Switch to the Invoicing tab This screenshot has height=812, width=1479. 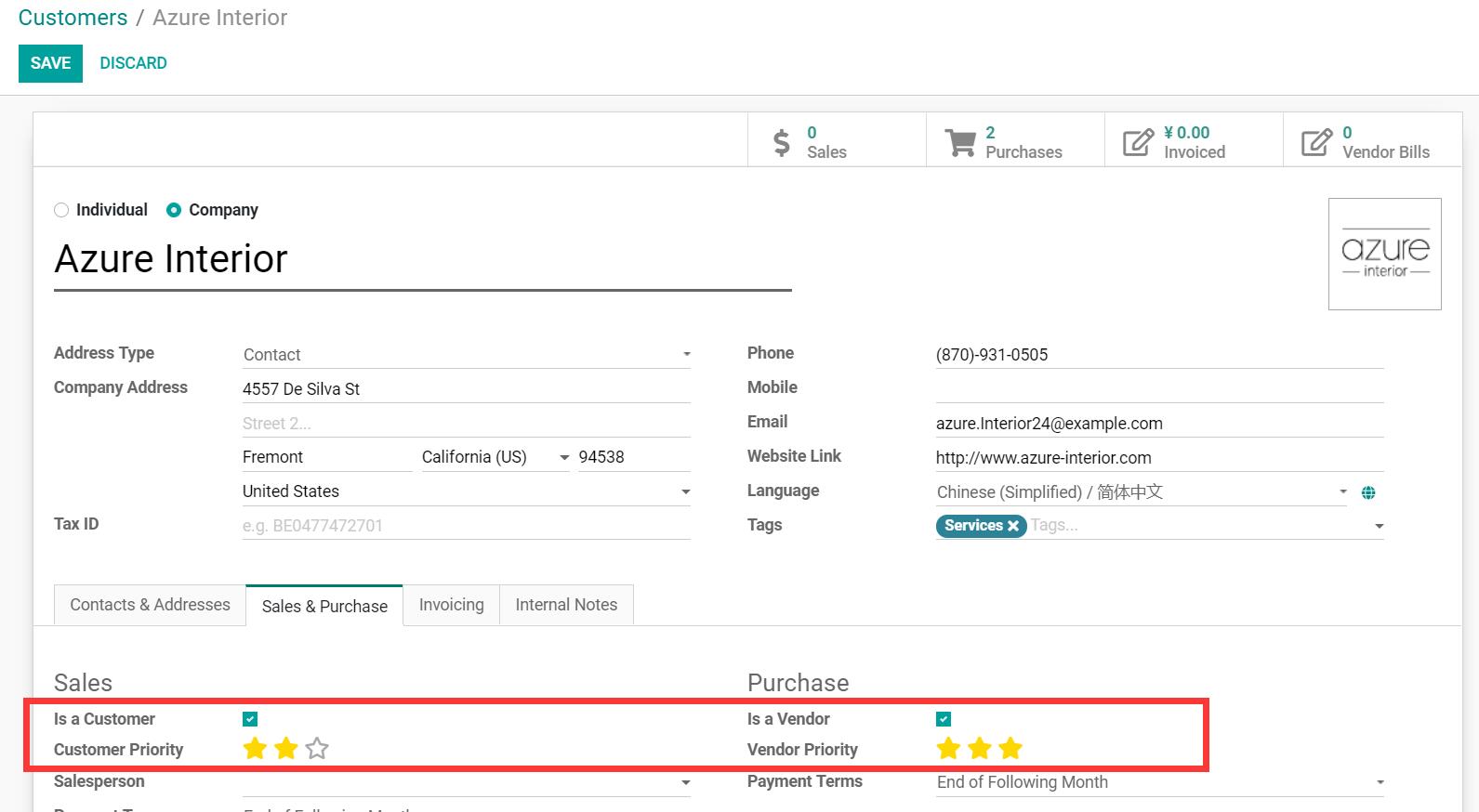(x=452, y=605)
